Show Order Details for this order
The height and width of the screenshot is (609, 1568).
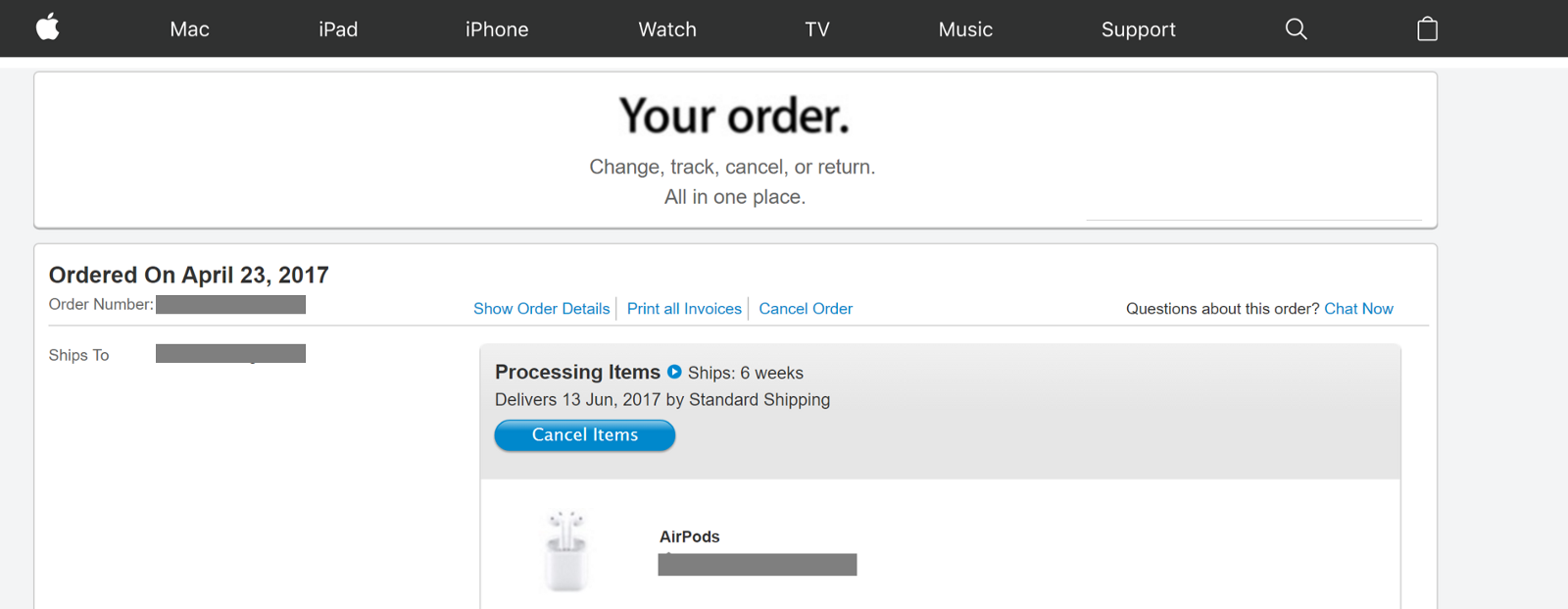[541, 309]
